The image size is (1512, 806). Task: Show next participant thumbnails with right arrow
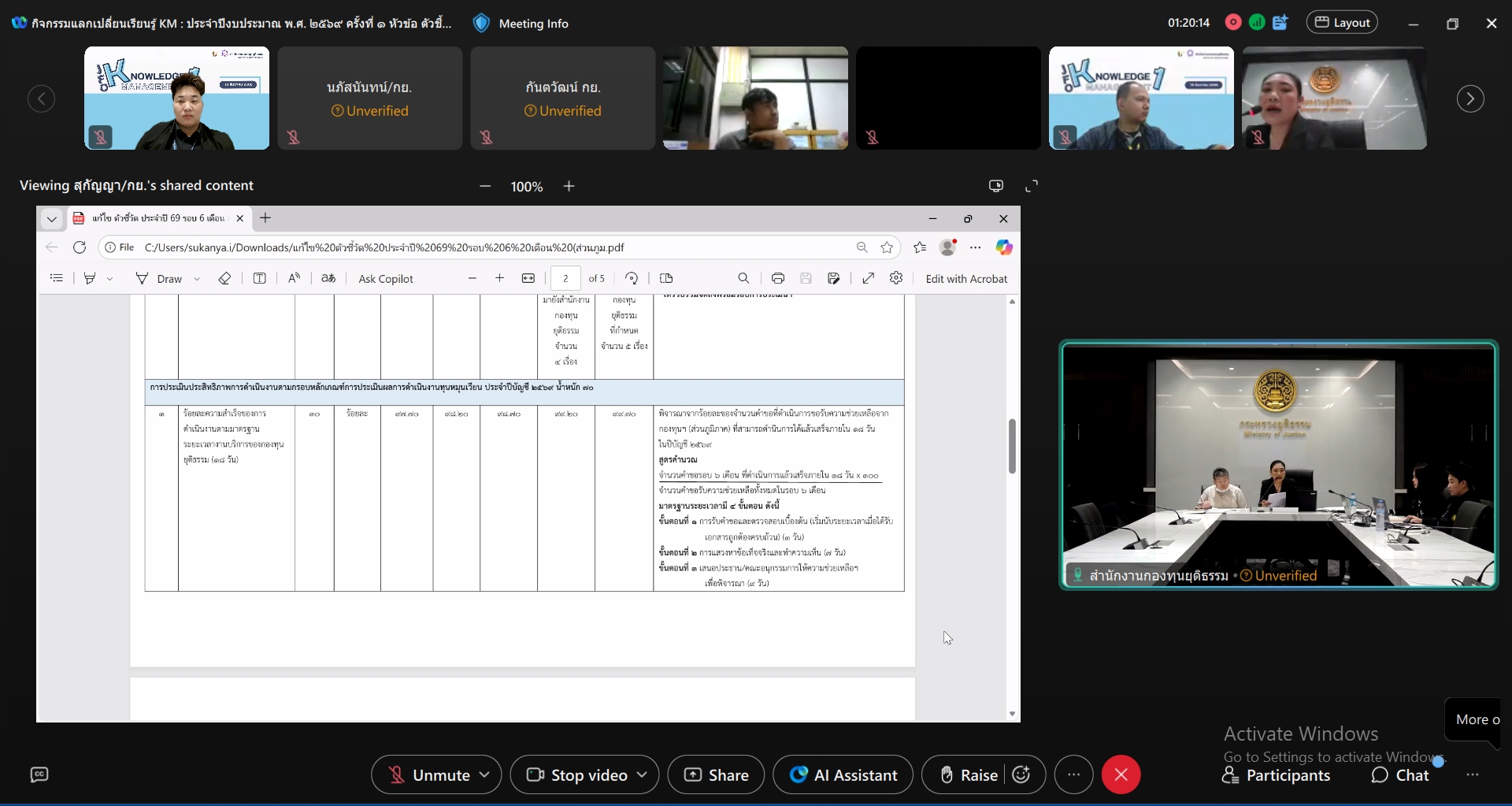pyautogui.click(x=1470, y=98)
